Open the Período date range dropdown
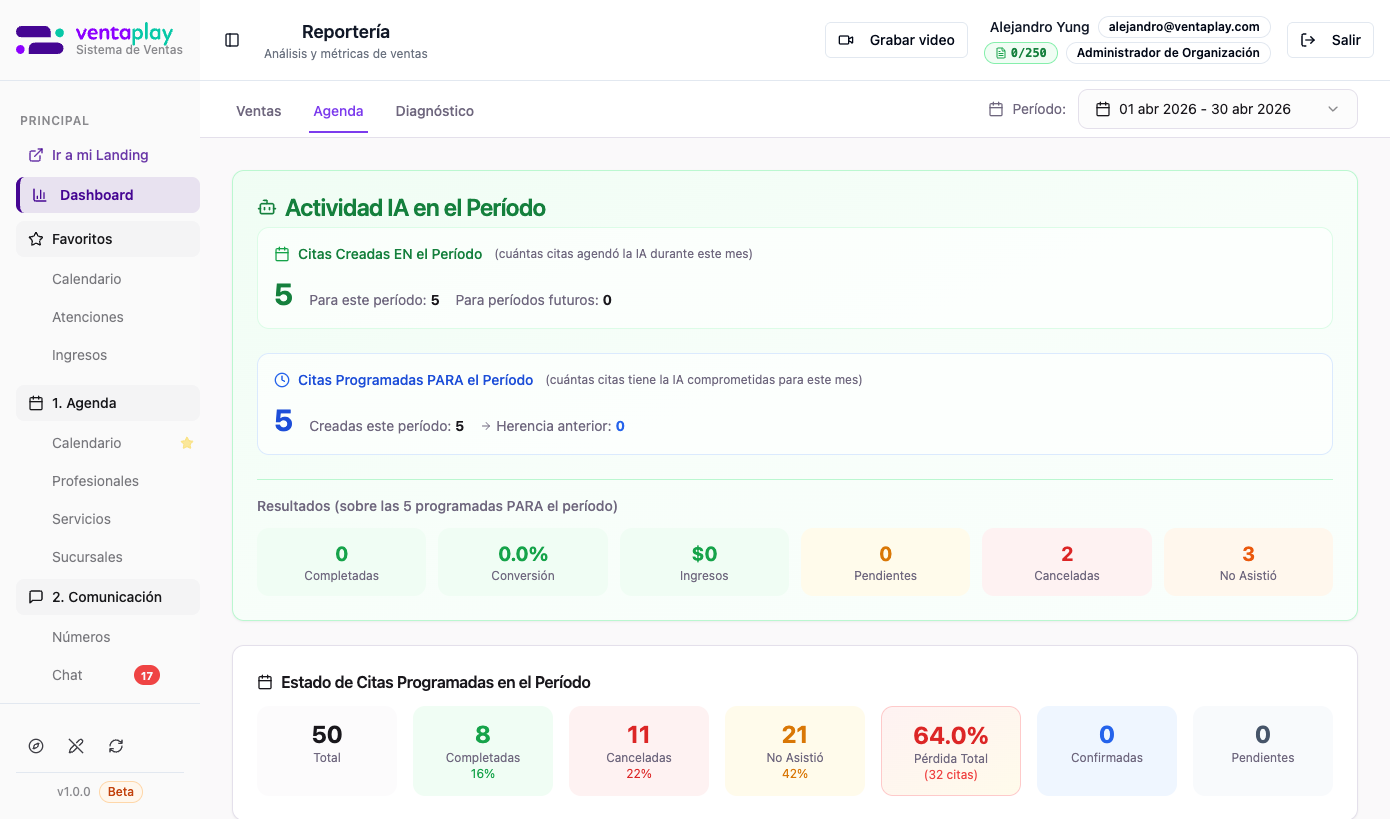This screenshot has width=1390, height=819. pyautogui.click(x=1217, y=109)
